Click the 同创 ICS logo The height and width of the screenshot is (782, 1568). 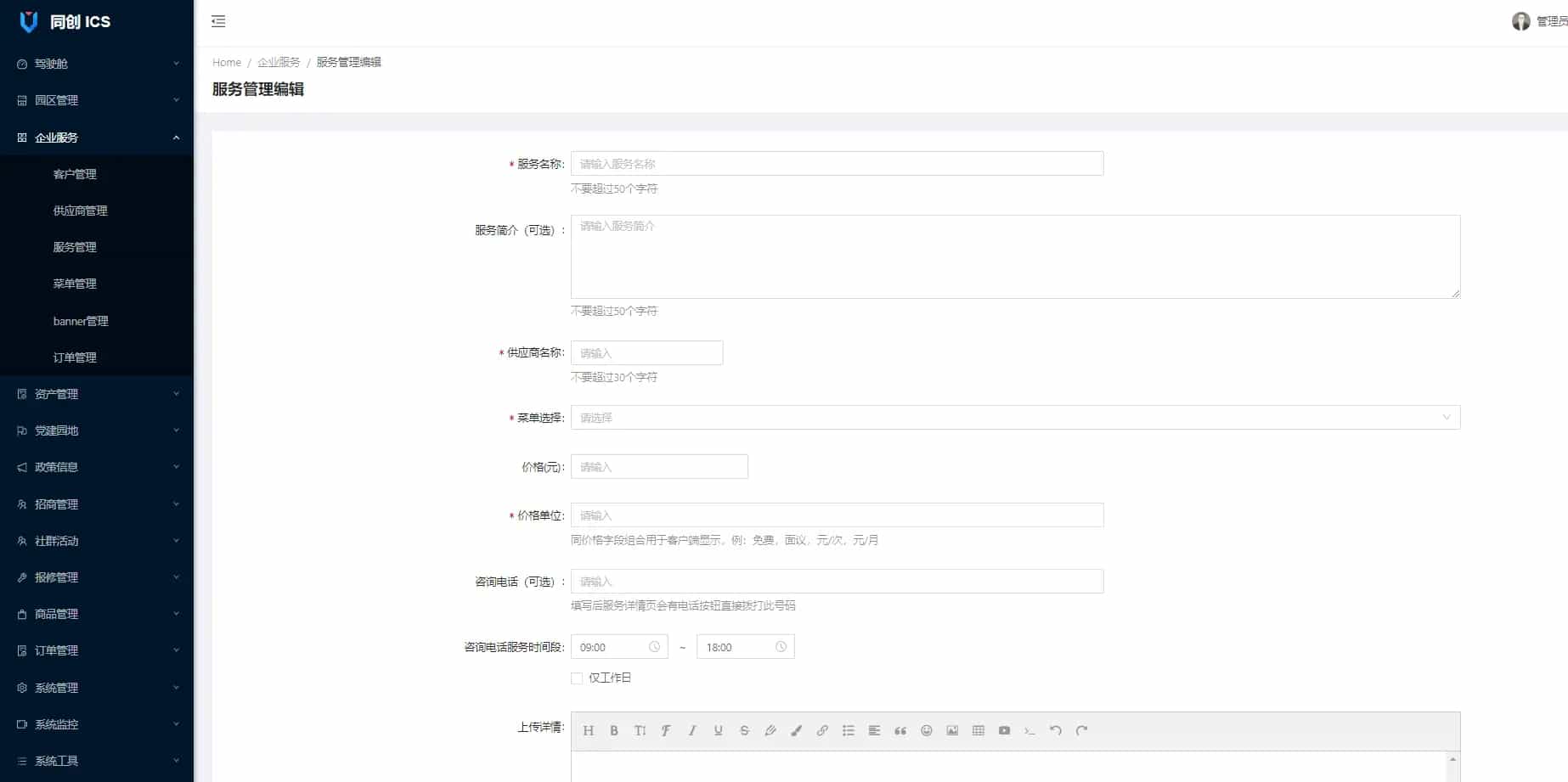[x=65, y=21]
